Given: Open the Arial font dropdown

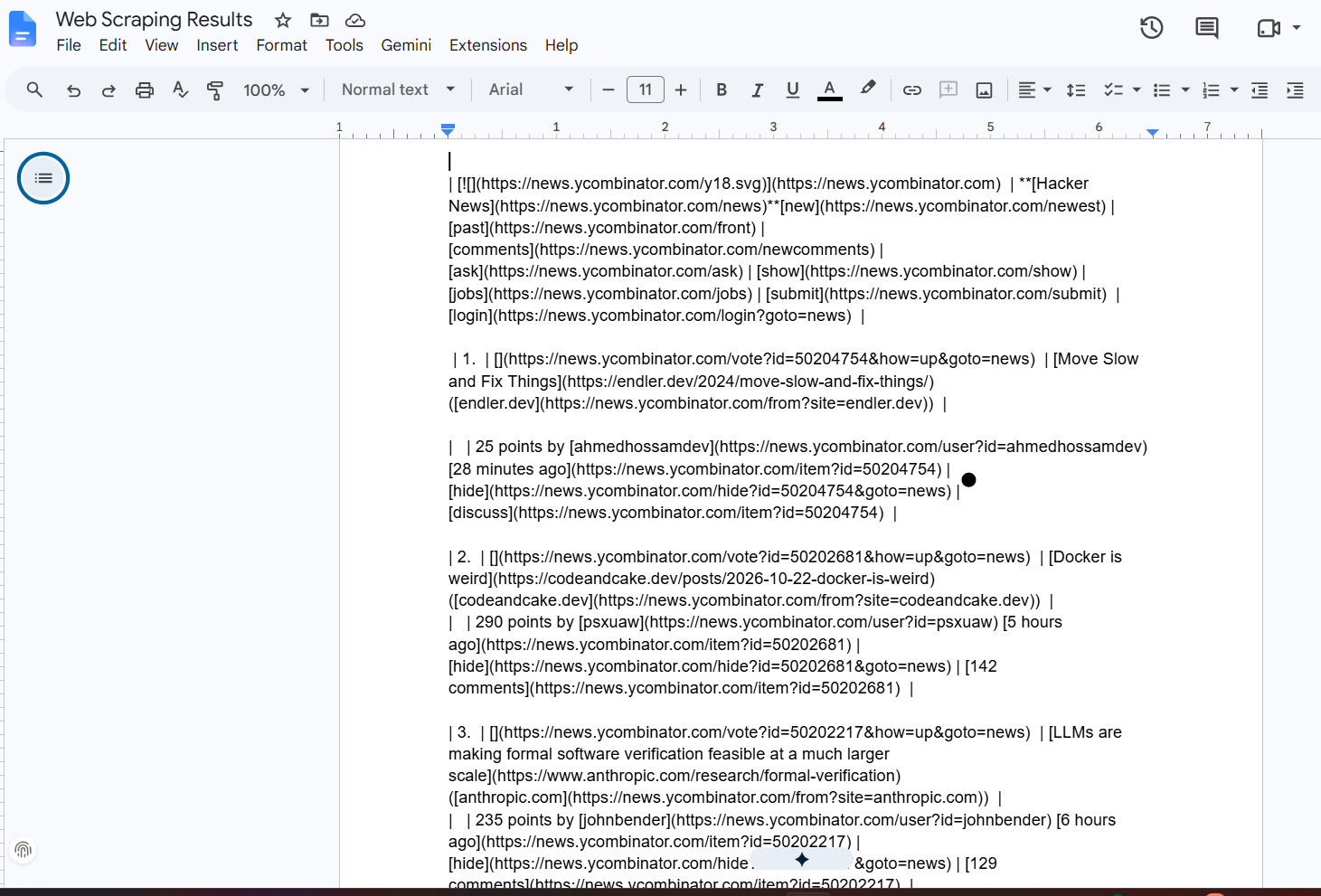Looking at the screenshot, I should [x=531, y=90].
